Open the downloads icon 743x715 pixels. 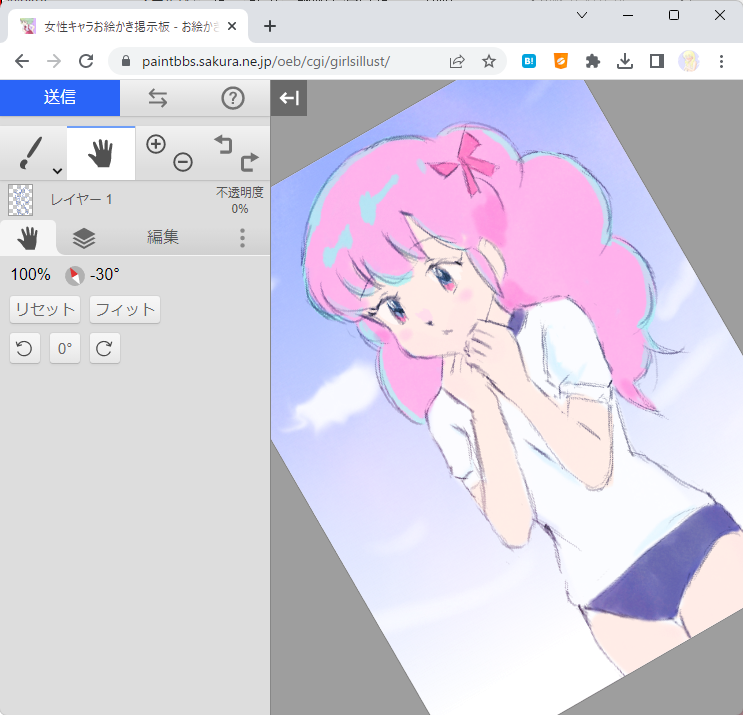pos(625,61)
